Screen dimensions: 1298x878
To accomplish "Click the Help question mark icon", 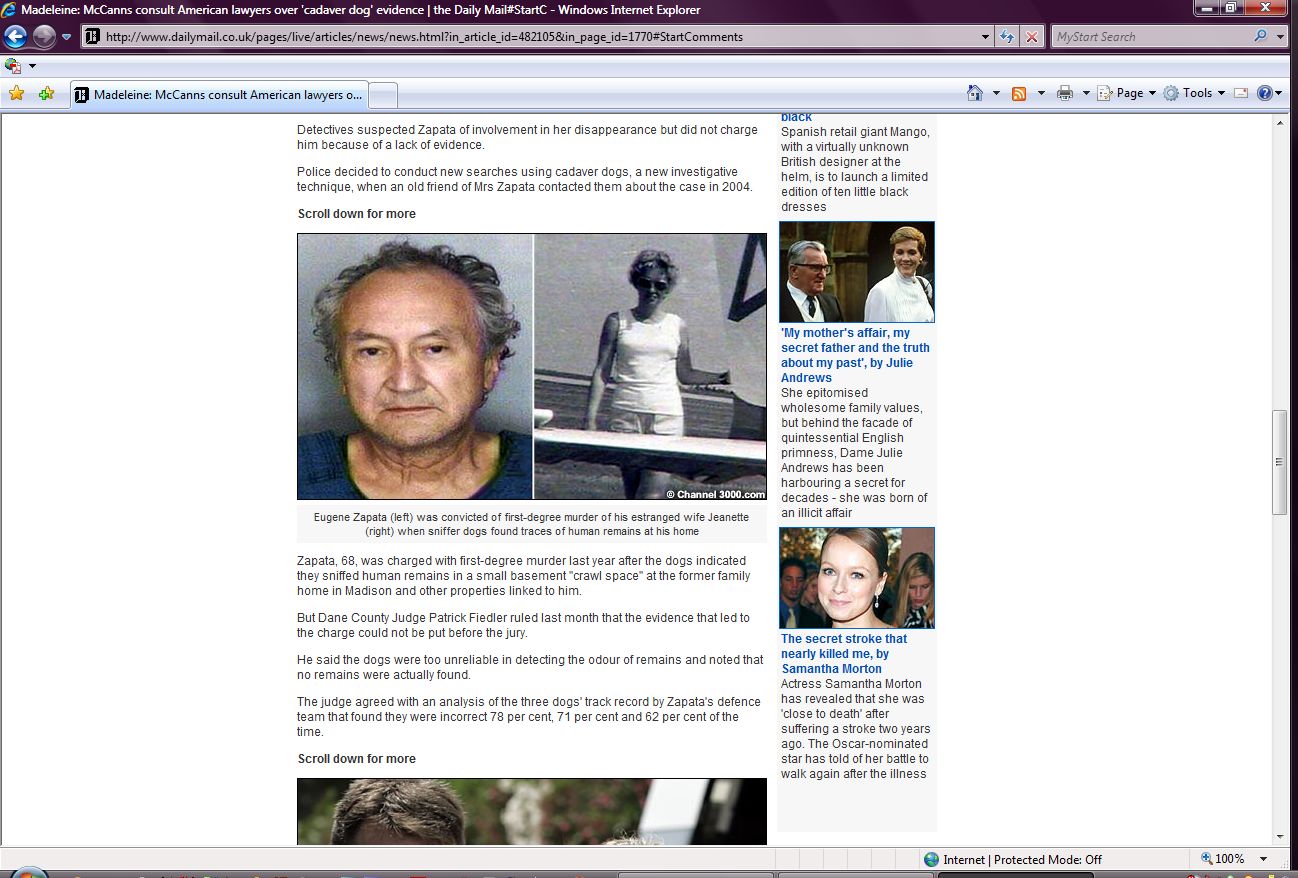I will tap(1264, 93).
